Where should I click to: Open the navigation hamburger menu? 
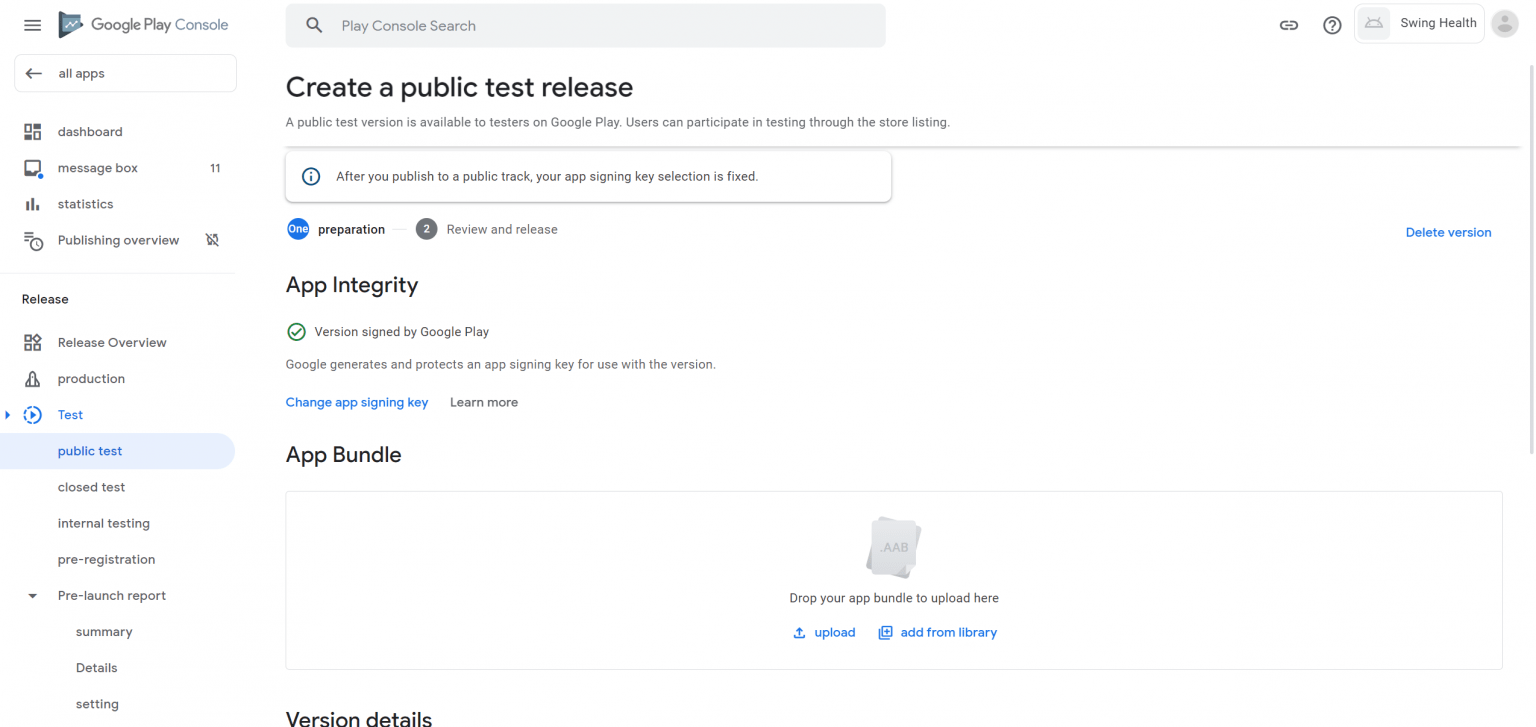click(x=32, y=25)
